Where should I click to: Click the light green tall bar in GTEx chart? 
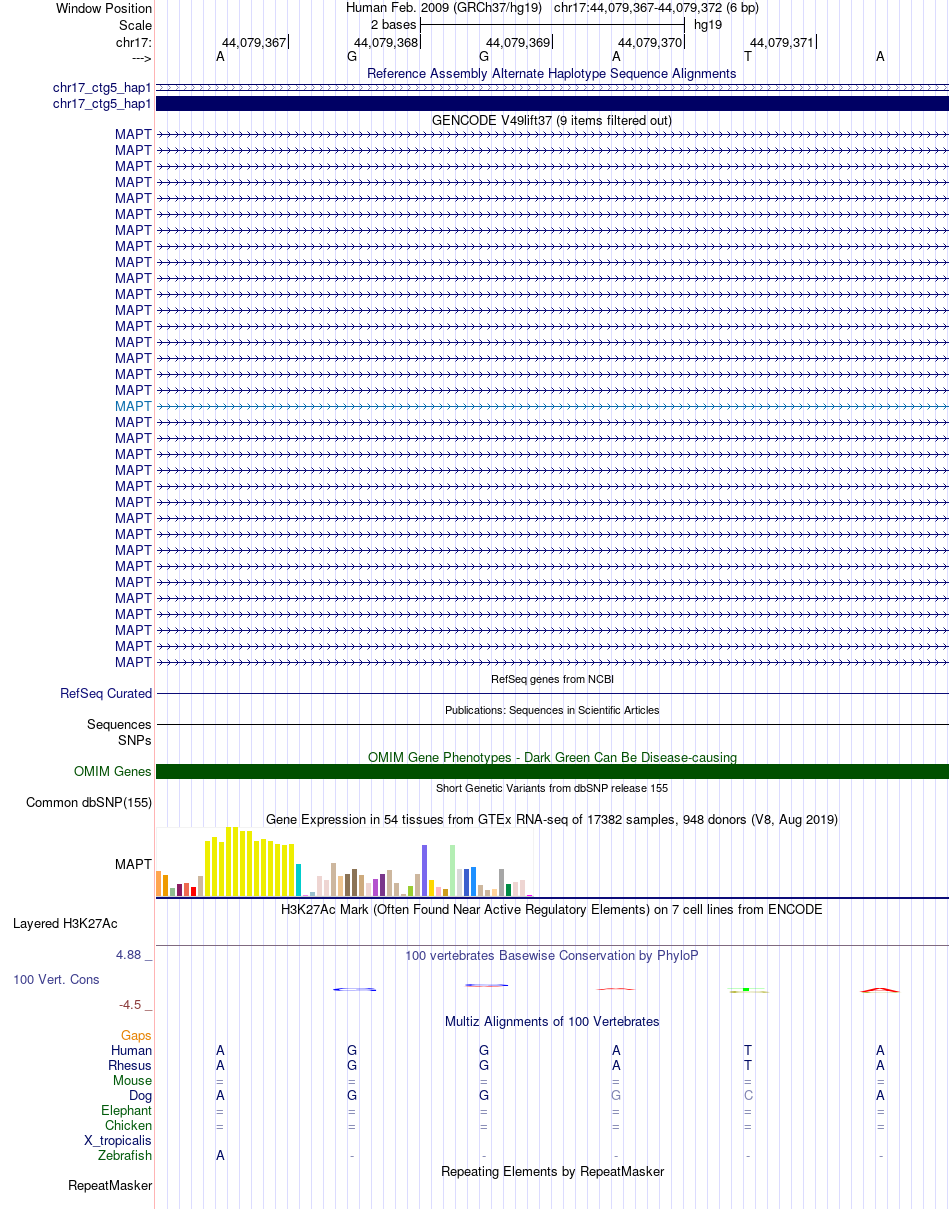click(x=452, y=870)
